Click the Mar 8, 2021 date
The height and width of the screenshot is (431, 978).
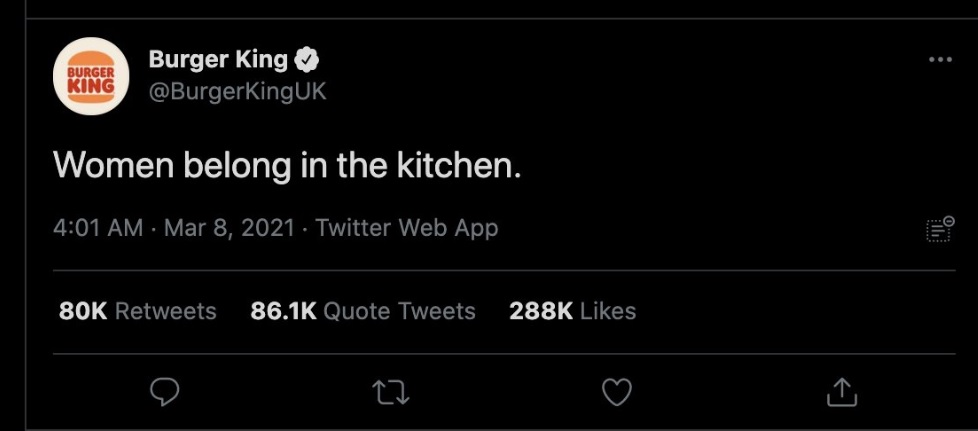[x=229, y=228]
